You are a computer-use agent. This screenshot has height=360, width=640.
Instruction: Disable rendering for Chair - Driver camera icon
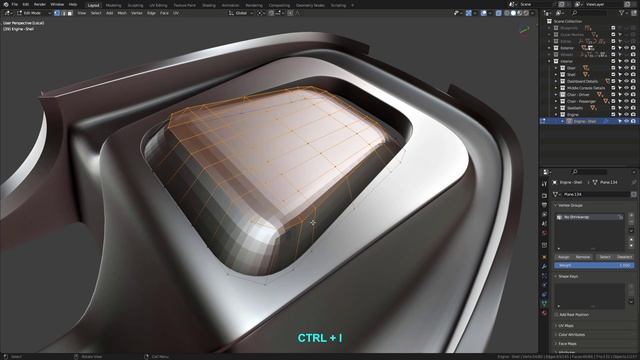[x=633, y=95]
